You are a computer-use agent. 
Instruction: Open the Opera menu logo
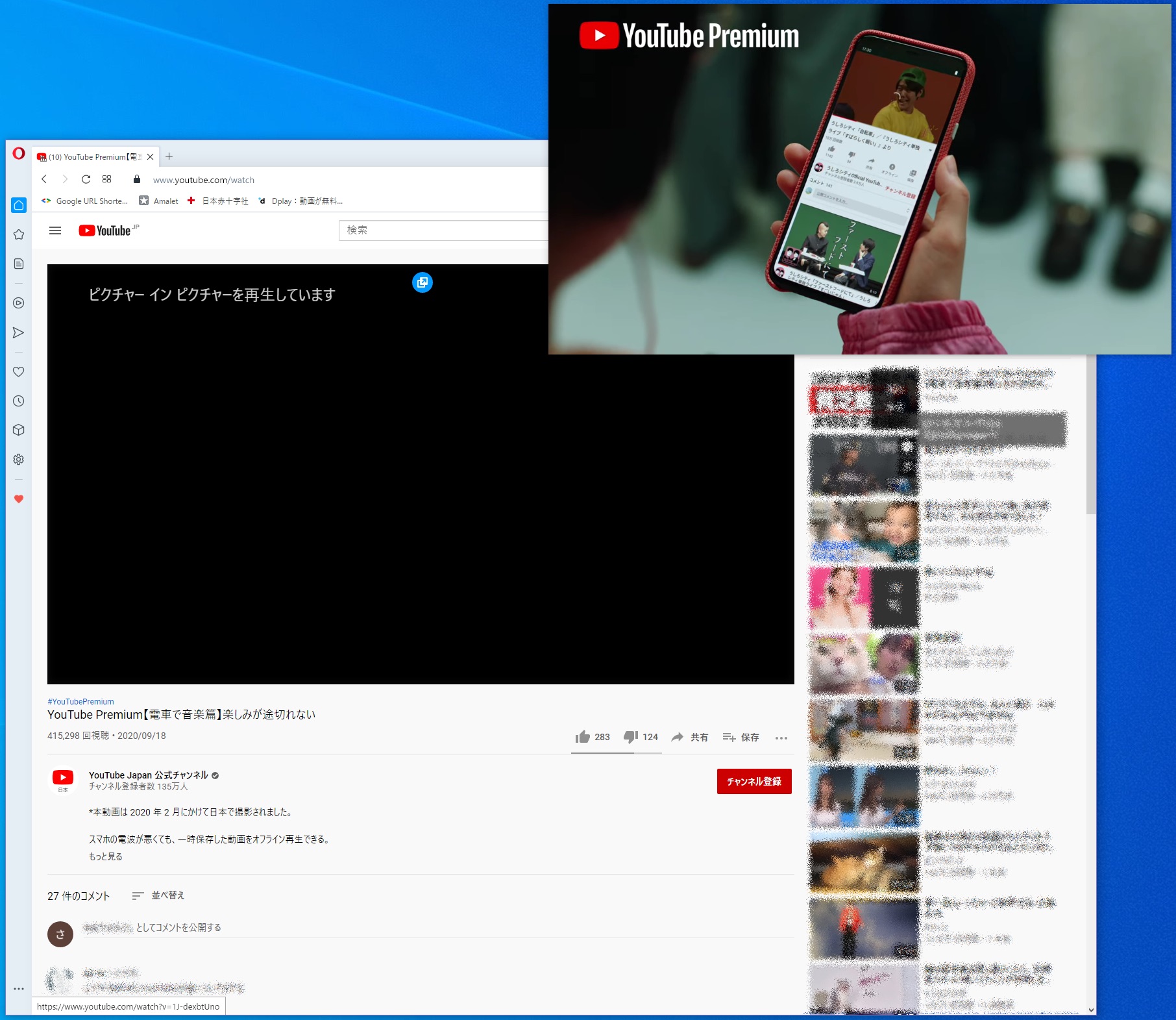19,153
